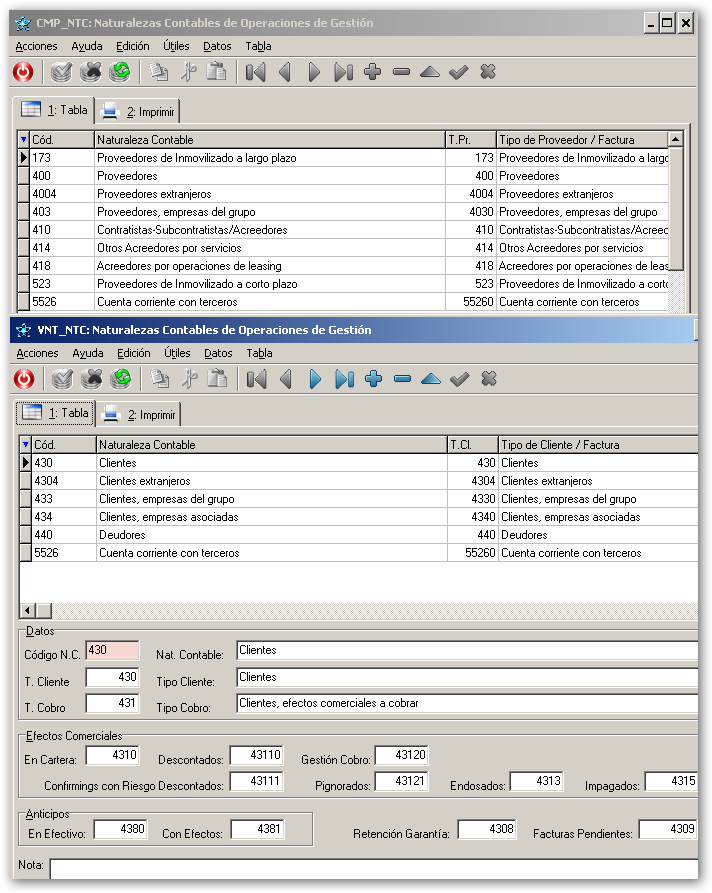Click scroll left arrow in VNT_NTC table
Viewport: 712px width, 893px height.
[x=27, y=611]
